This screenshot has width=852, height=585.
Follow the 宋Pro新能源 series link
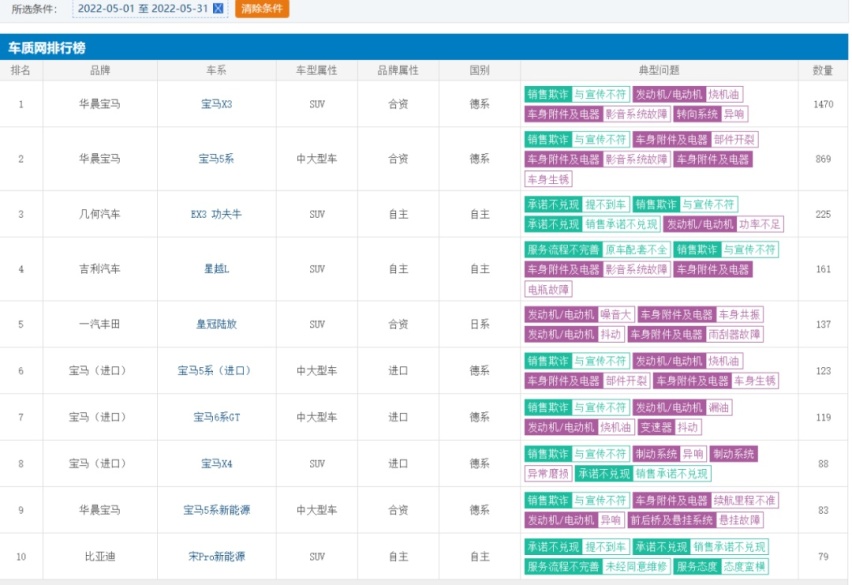216,556
